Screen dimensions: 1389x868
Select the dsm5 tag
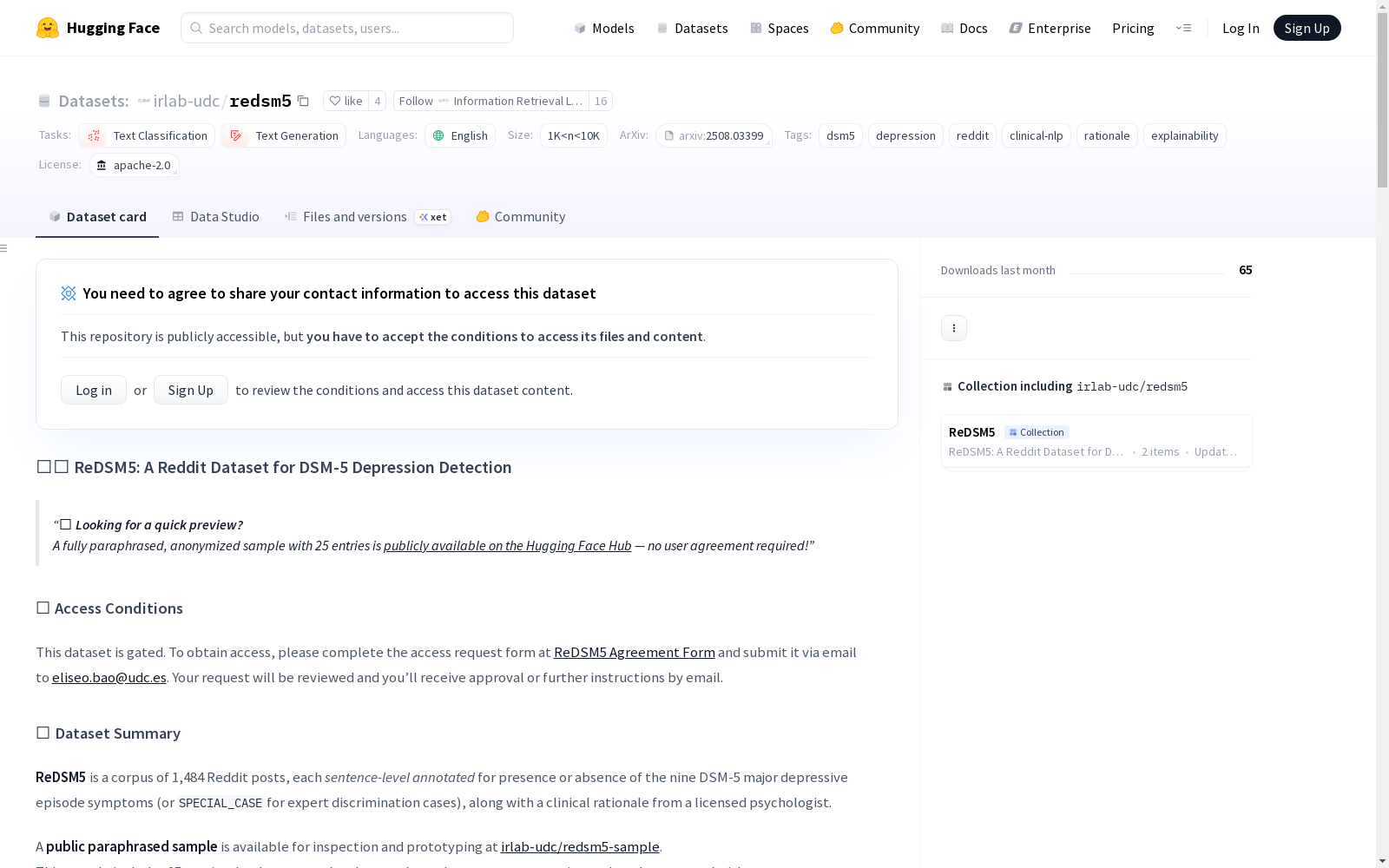point(840,135)
